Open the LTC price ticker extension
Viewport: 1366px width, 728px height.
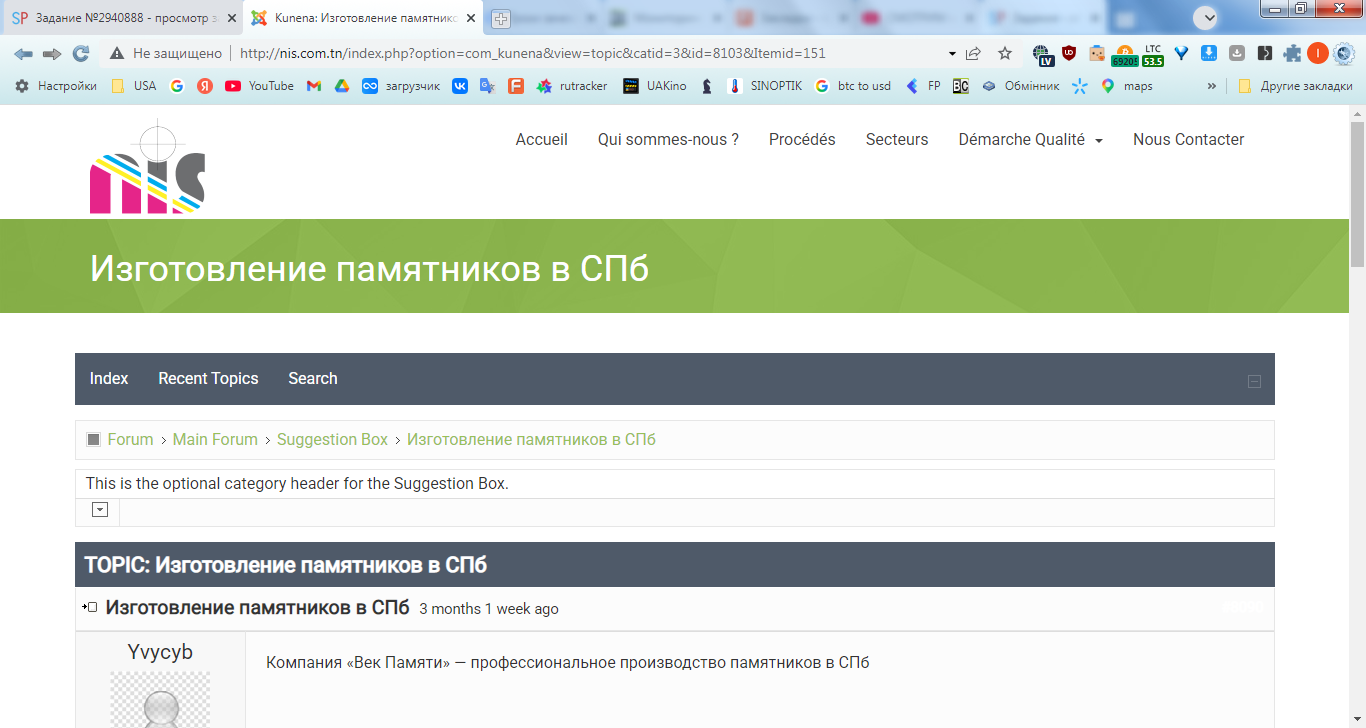1153,54
